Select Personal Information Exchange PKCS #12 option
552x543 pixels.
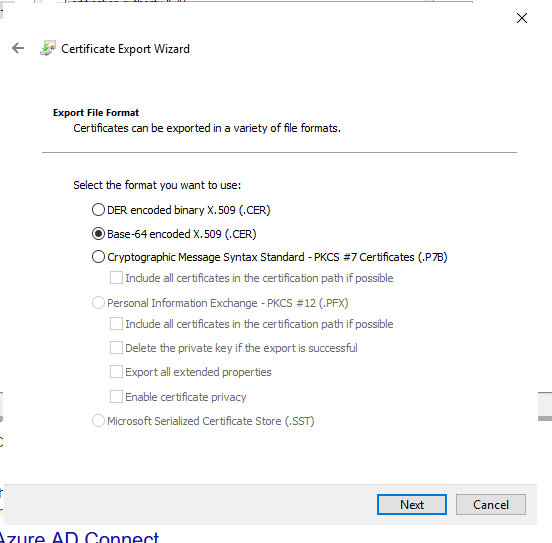[98, 303]
